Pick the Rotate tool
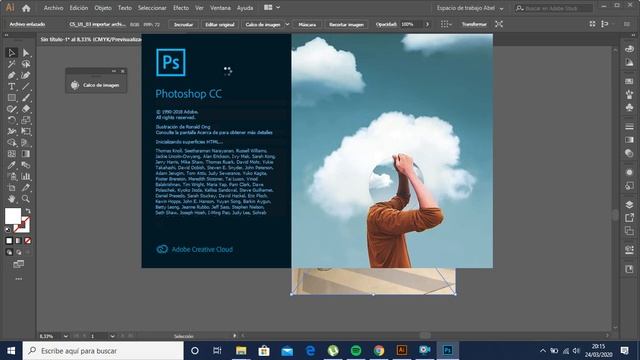640x360 pixels. click(x=11, y=120)
